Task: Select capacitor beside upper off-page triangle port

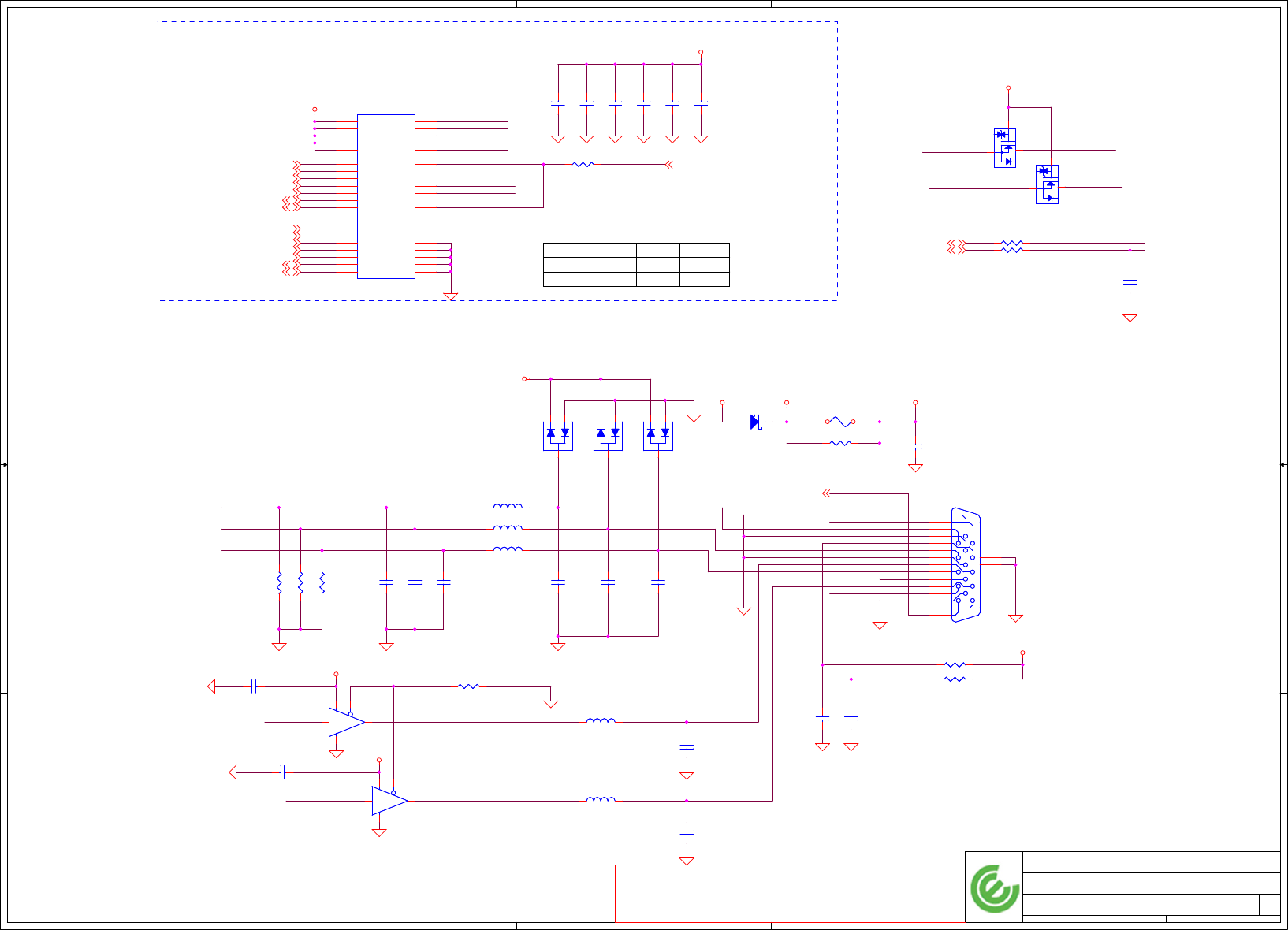Action: pyautogui.click(x=254, y=686)
